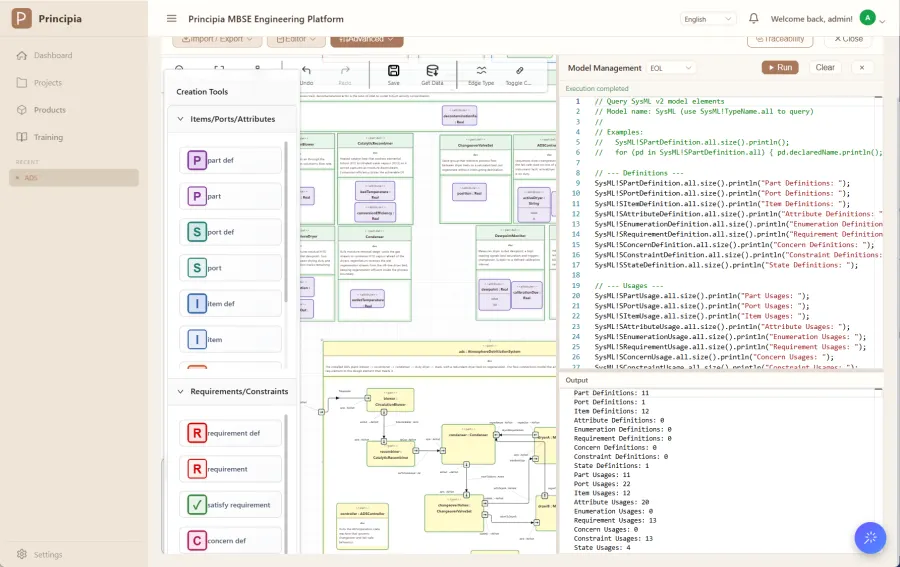Click the Edge Type icon

tap(481, 71)
